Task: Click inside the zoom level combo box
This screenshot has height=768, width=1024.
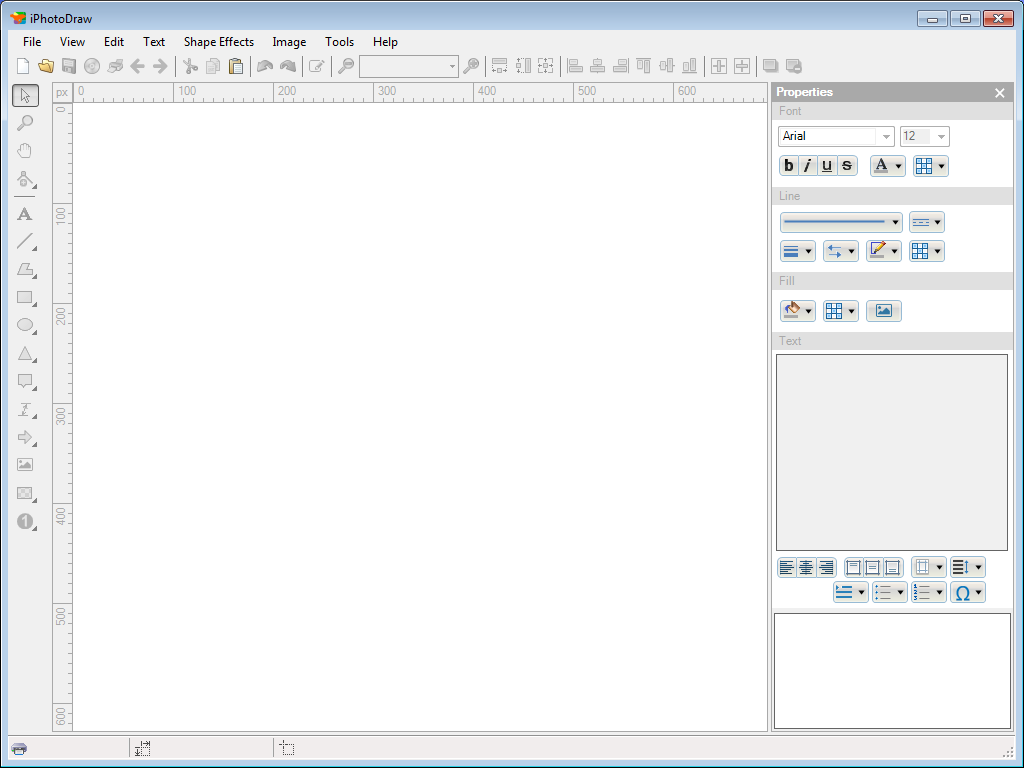Action: (x=404, y=66)
